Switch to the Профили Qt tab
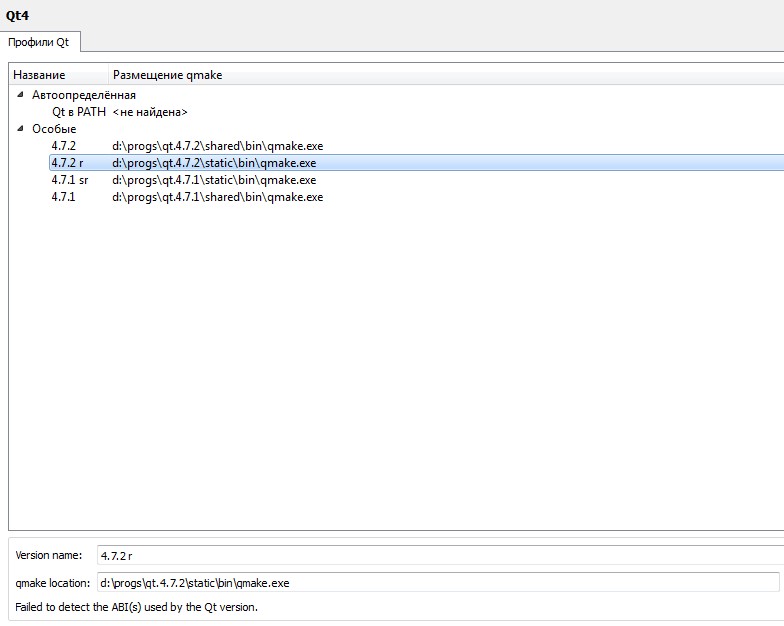Screen dimensions: 784x626 41,42
